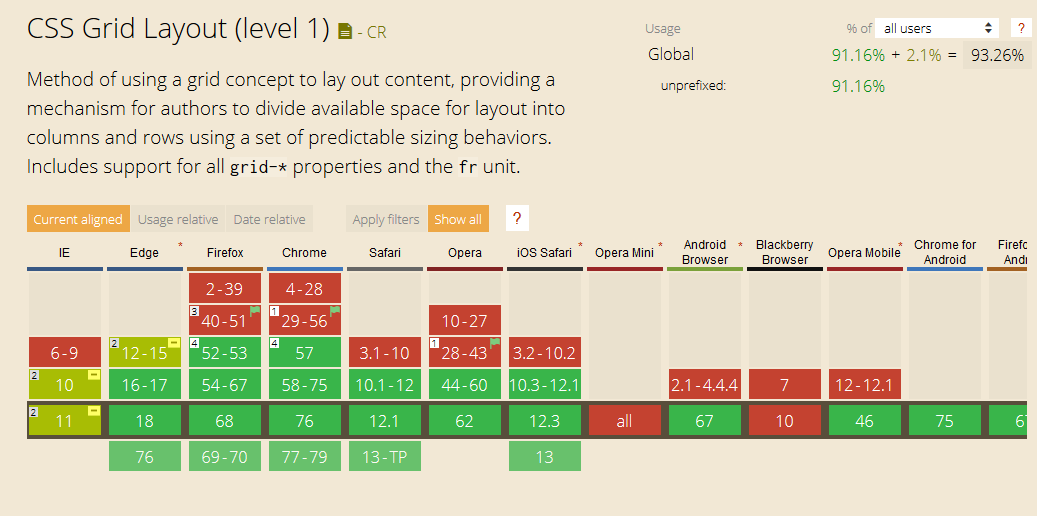1037x516 pixels.
Task: Select the Firefox browser column header
Action: [225, 253]
